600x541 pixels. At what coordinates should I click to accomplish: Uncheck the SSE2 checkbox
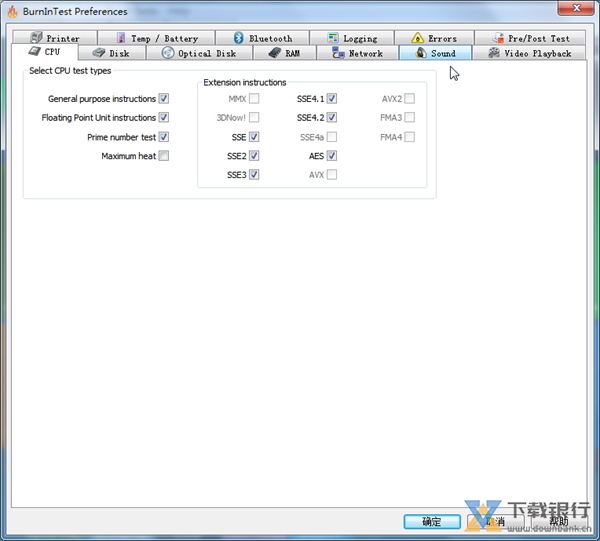coord(254,156)
